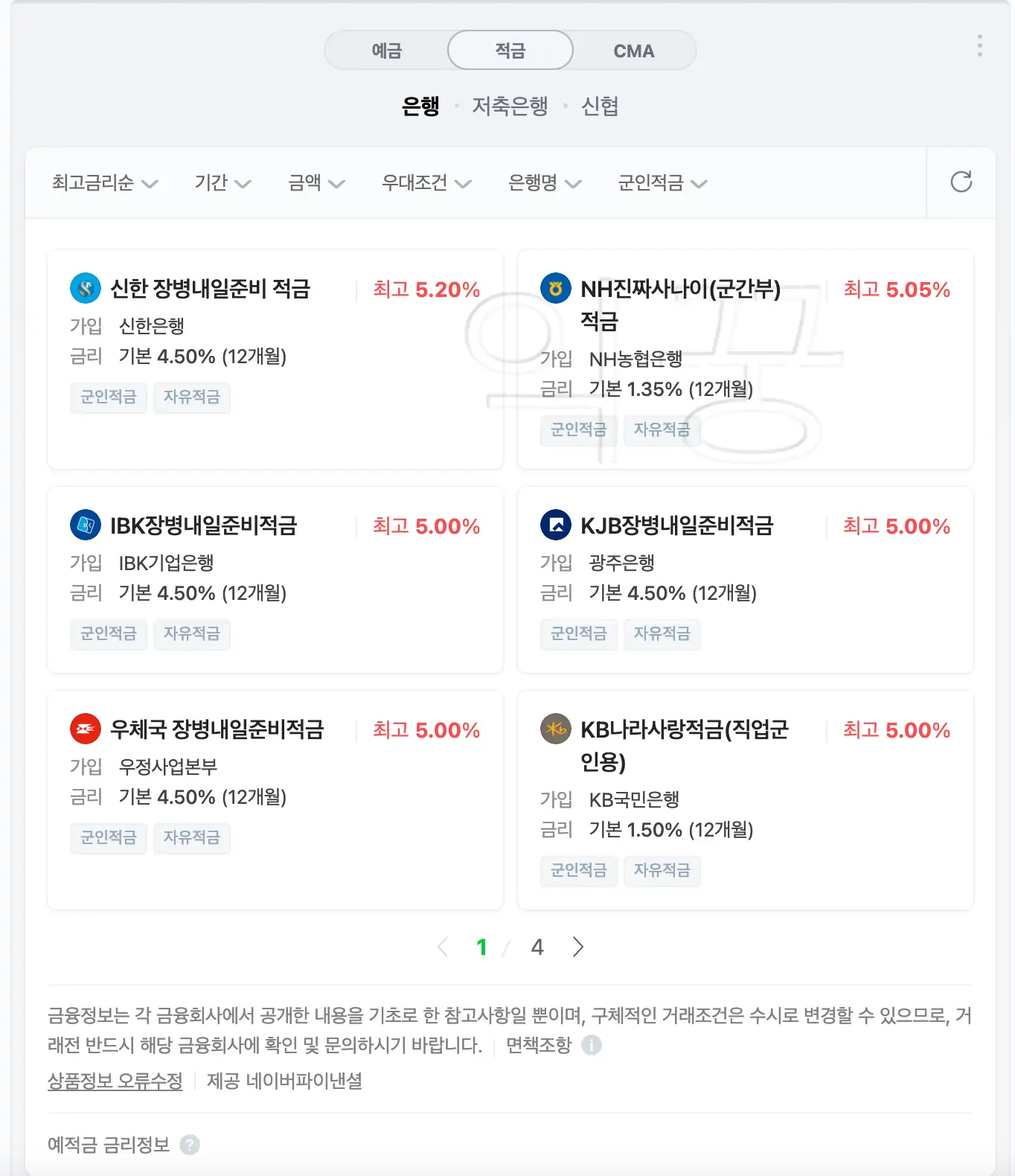Click the NH Nonghyup bank logo icon
Image resolution: width=1015 pixels, height=1176 pixels.
coord(554,289)
